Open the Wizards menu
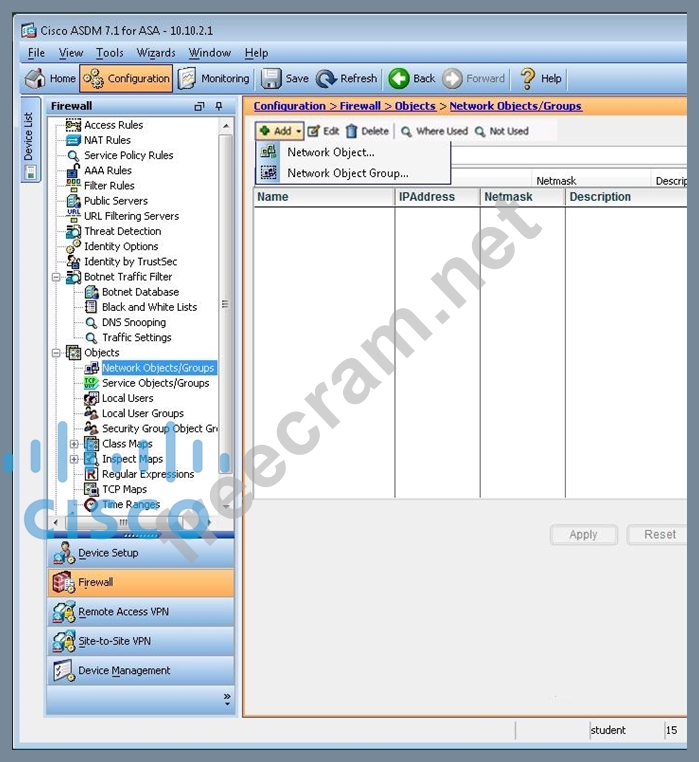 tap(156, 53)
